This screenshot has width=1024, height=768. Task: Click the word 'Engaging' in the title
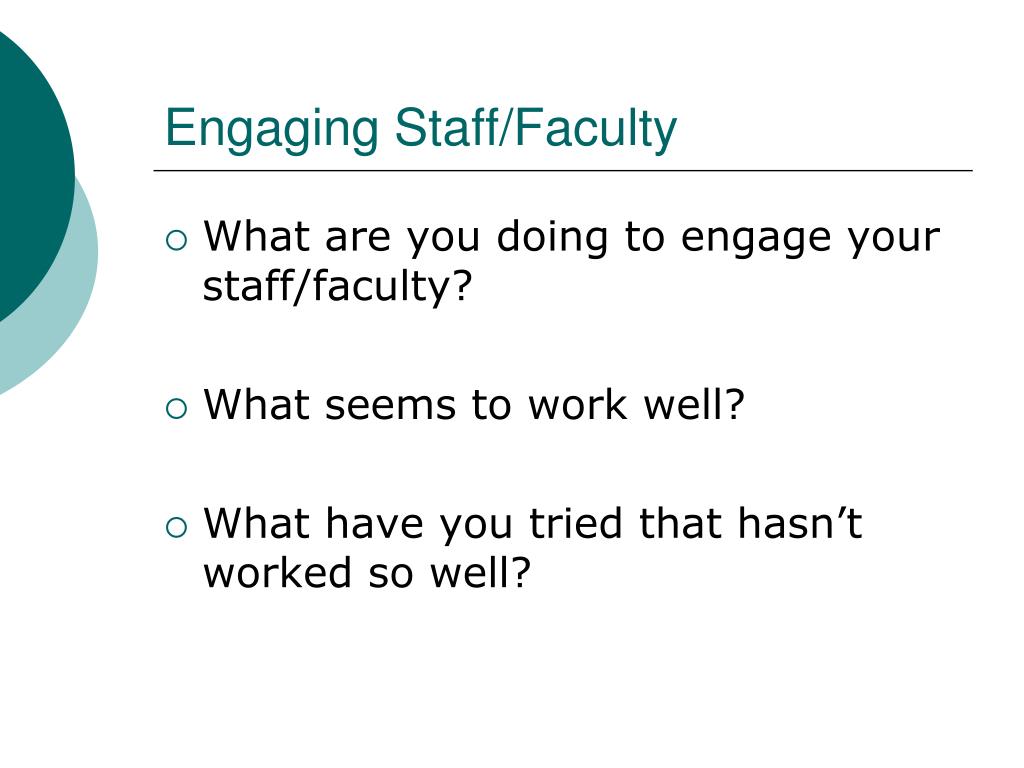click(x=272, y=130)
